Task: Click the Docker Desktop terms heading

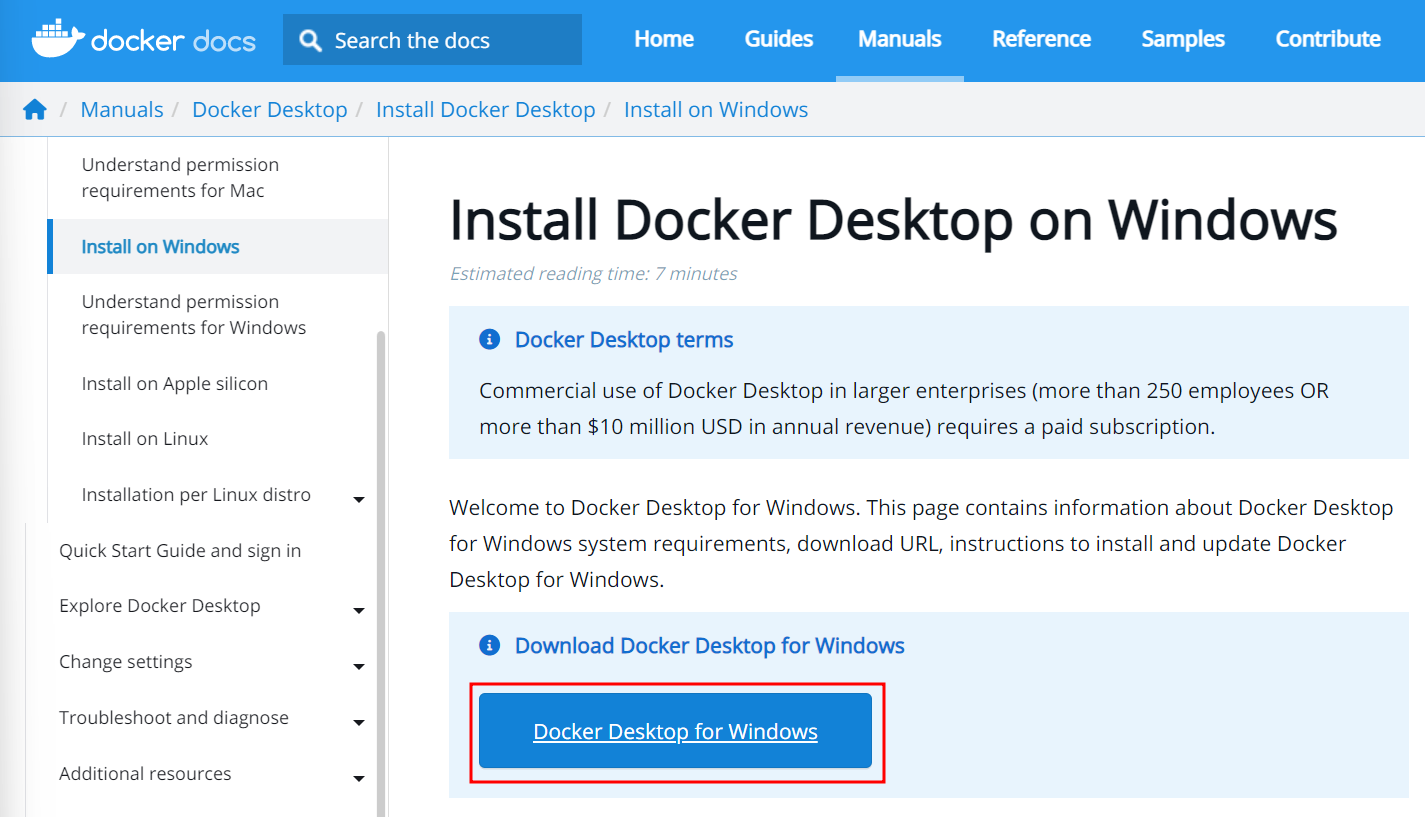Action: tap(624, 340)
